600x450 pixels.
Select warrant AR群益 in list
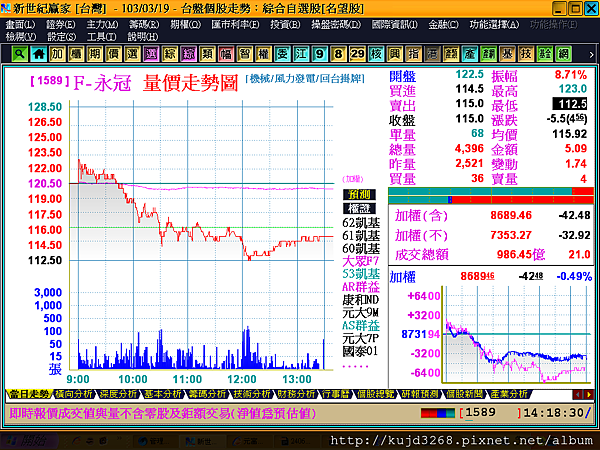tap(361, 287)
